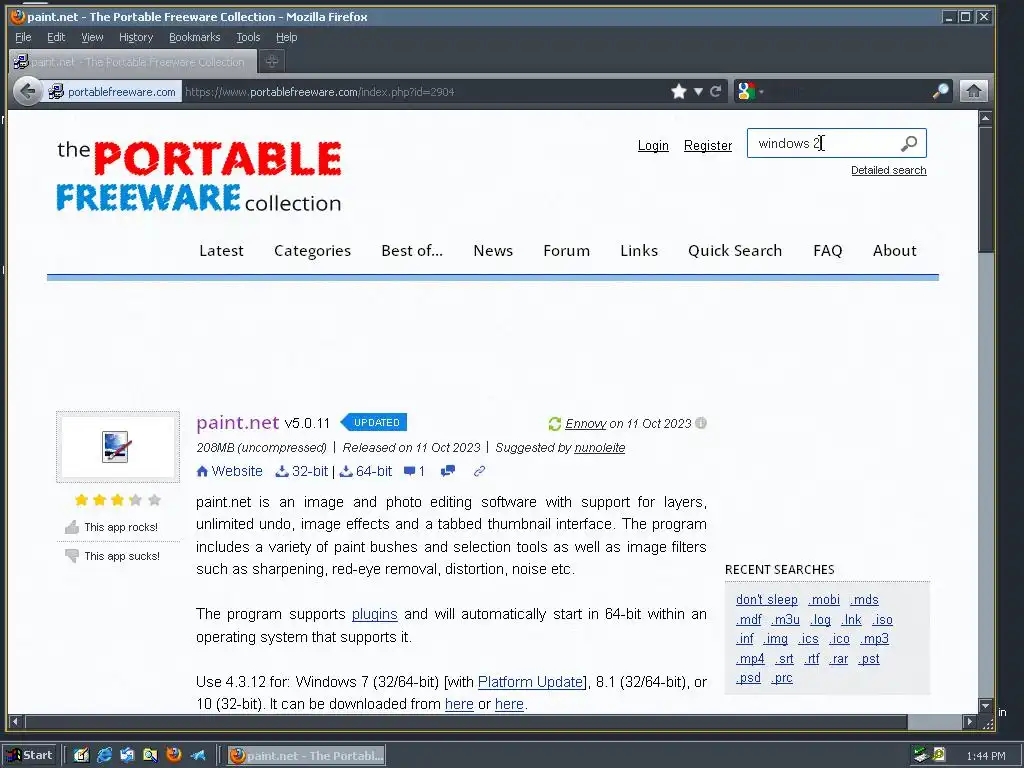
Task: Select the paint.net browser tab
Action: click(133, 61)
